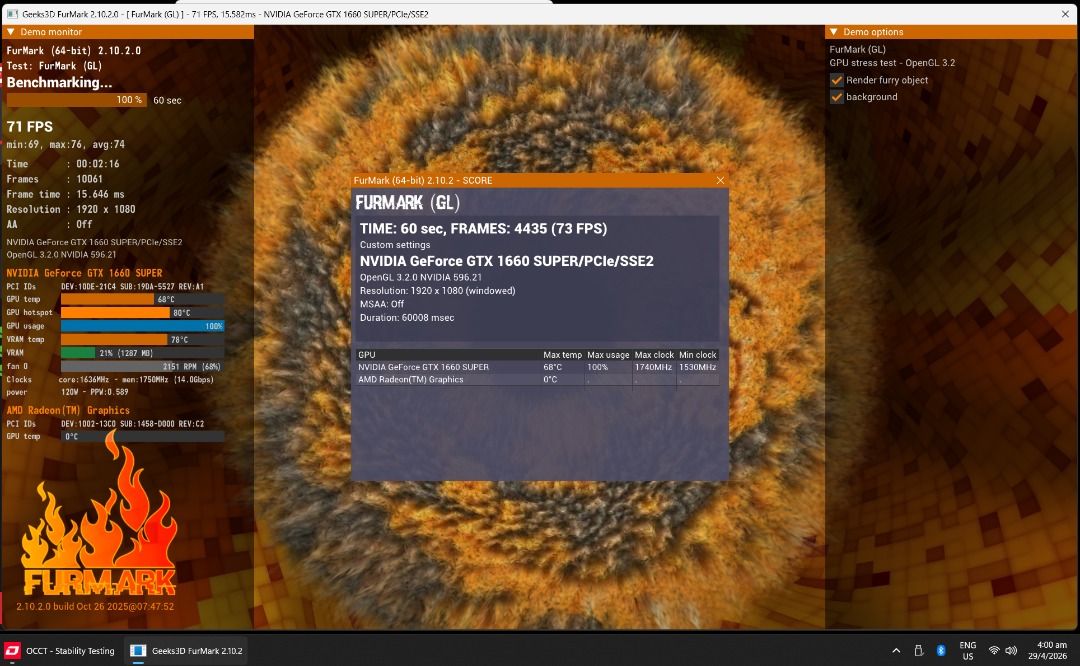Click the VRAM 21% (1287 MB) bar

point(142,353)
